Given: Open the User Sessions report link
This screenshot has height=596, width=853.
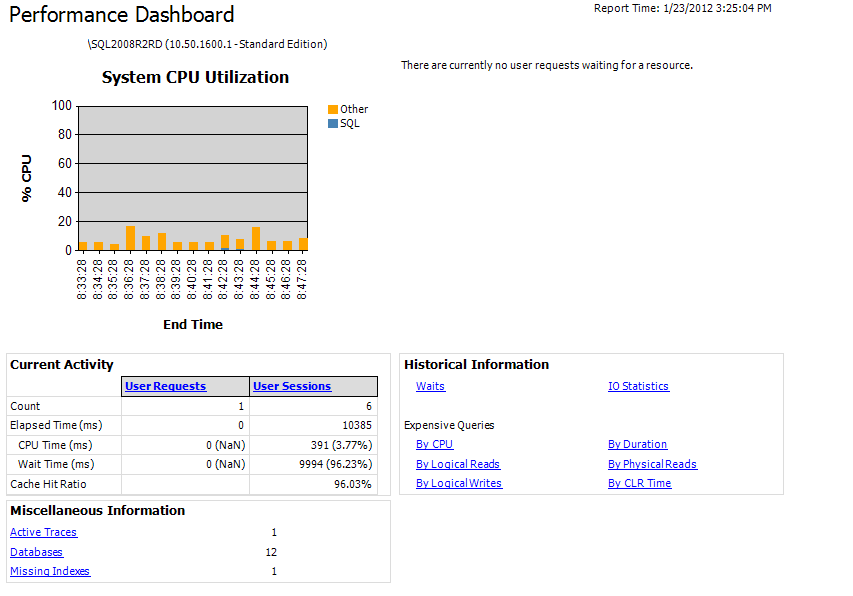Looking at the screenshot, I should pos(291,386).
